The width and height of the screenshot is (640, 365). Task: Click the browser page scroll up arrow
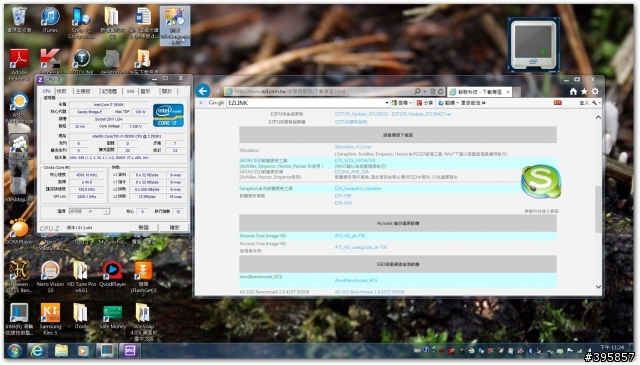pyautogui.click(x=598, y=118)
